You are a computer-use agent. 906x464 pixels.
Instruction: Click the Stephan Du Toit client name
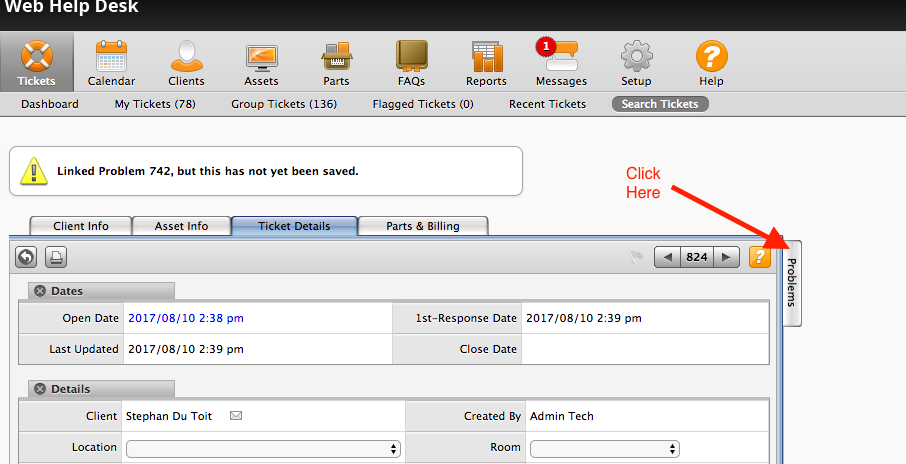click(x=169, y=416)
